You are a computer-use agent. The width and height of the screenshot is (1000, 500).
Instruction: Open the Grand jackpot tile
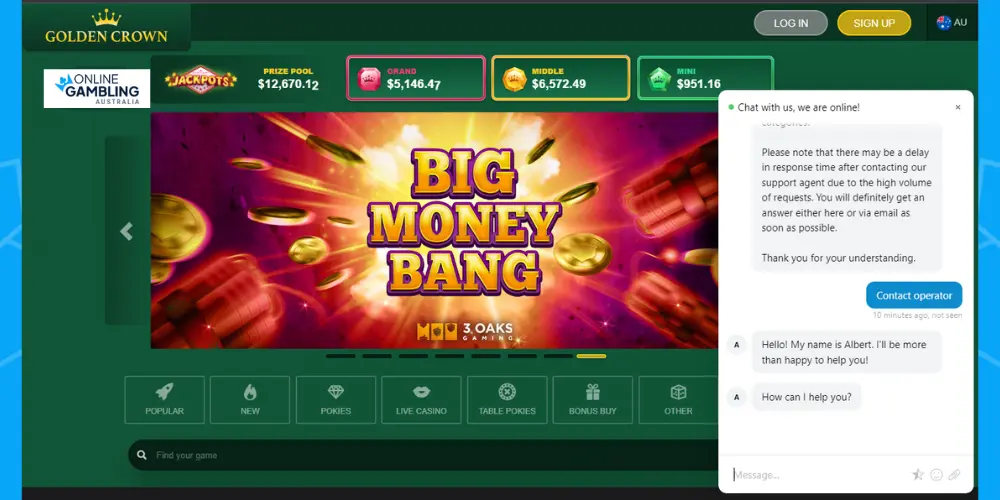416,78
